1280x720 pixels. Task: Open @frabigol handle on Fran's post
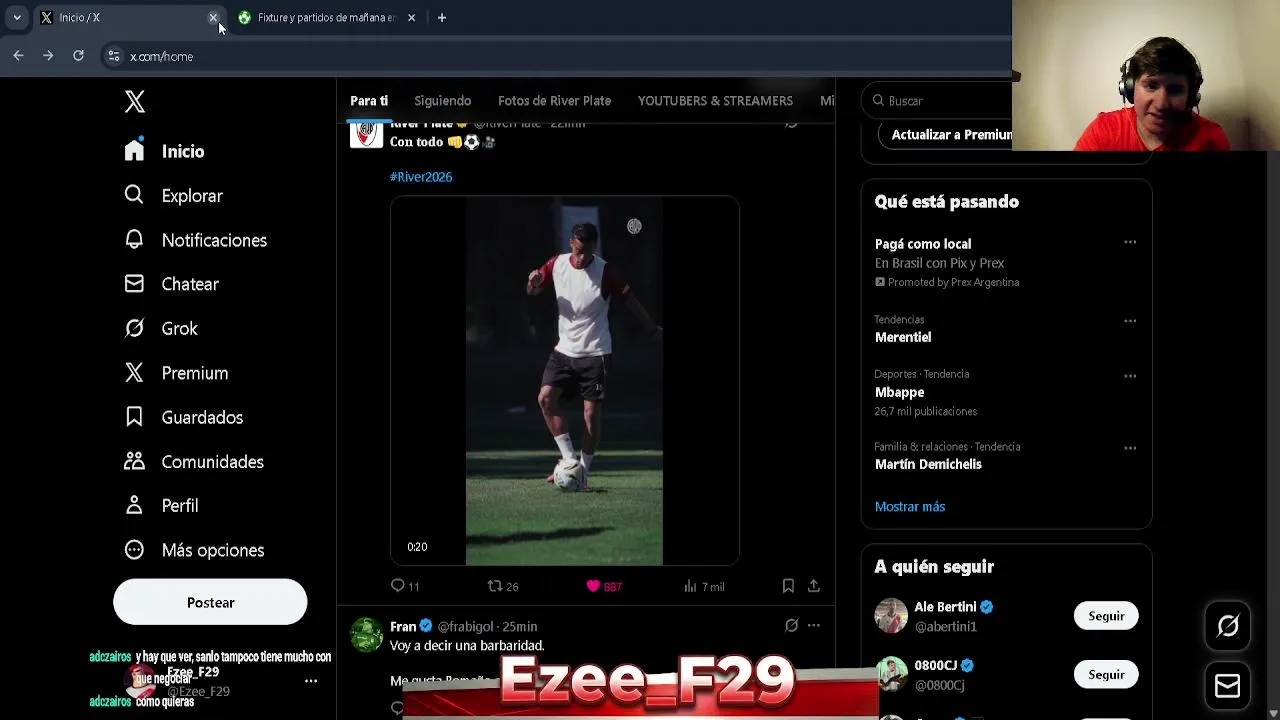pos(466,626)
